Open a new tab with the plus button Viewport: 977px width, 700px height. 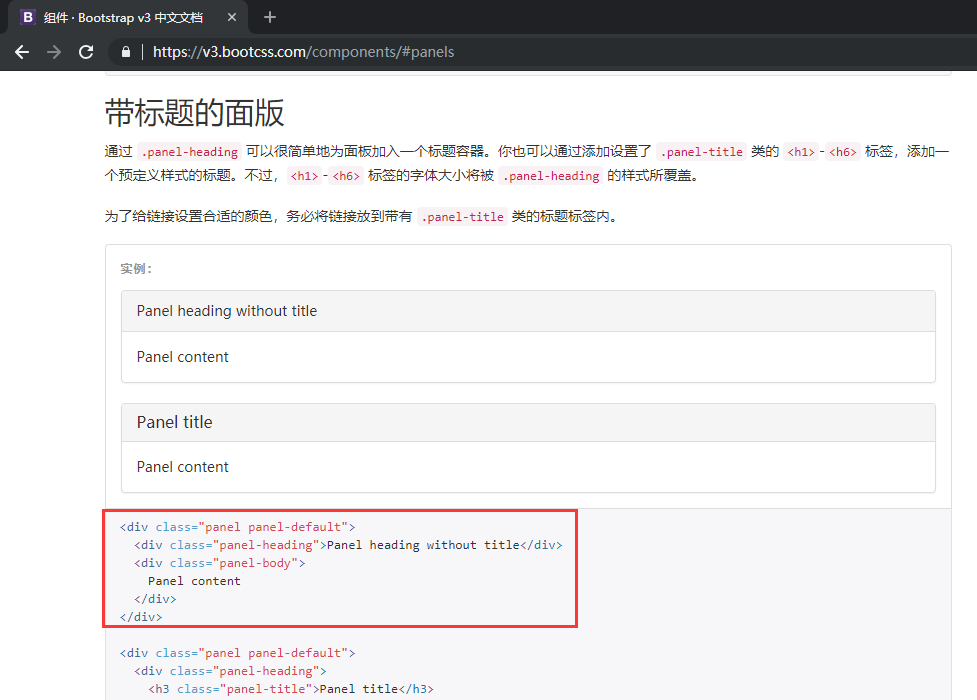point(270,17)
